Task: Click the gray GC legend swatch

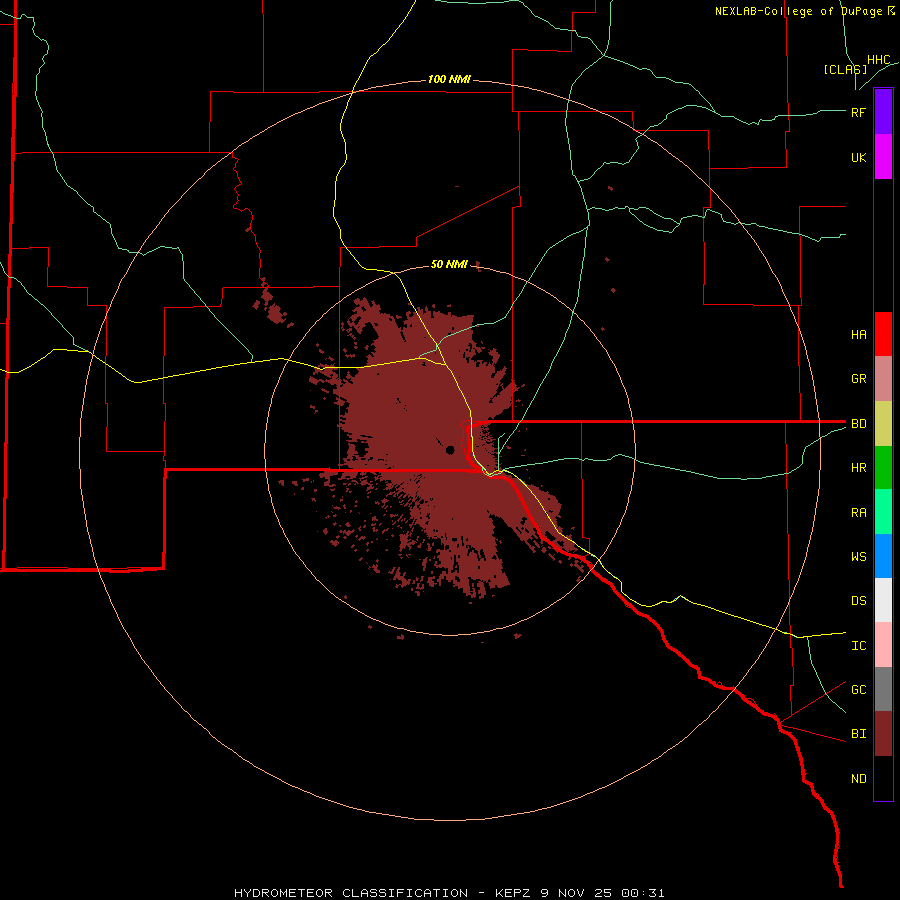Action: click(883, 689)
